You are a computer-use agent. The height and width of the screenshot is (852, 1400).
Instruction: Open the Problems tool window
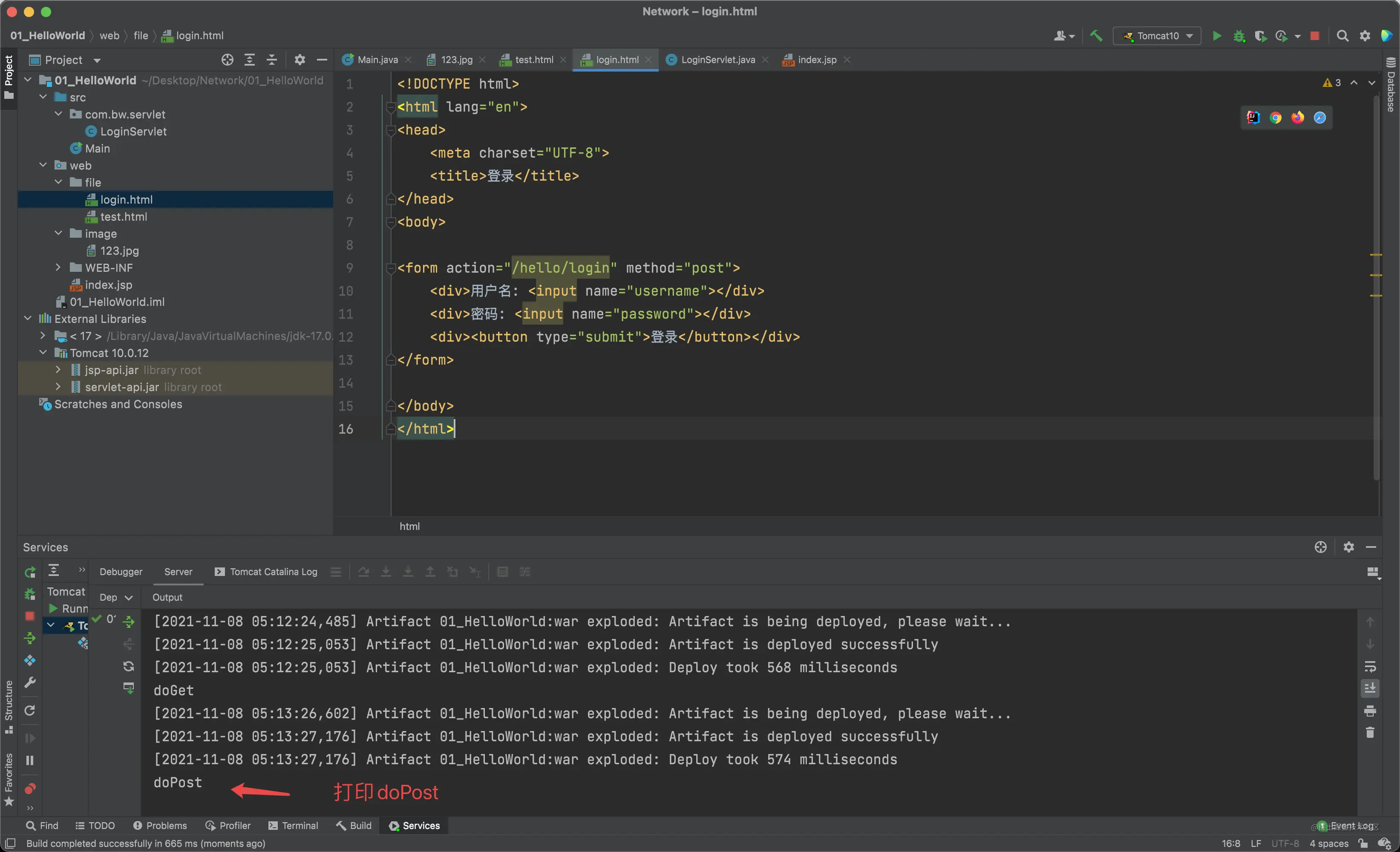160,826
